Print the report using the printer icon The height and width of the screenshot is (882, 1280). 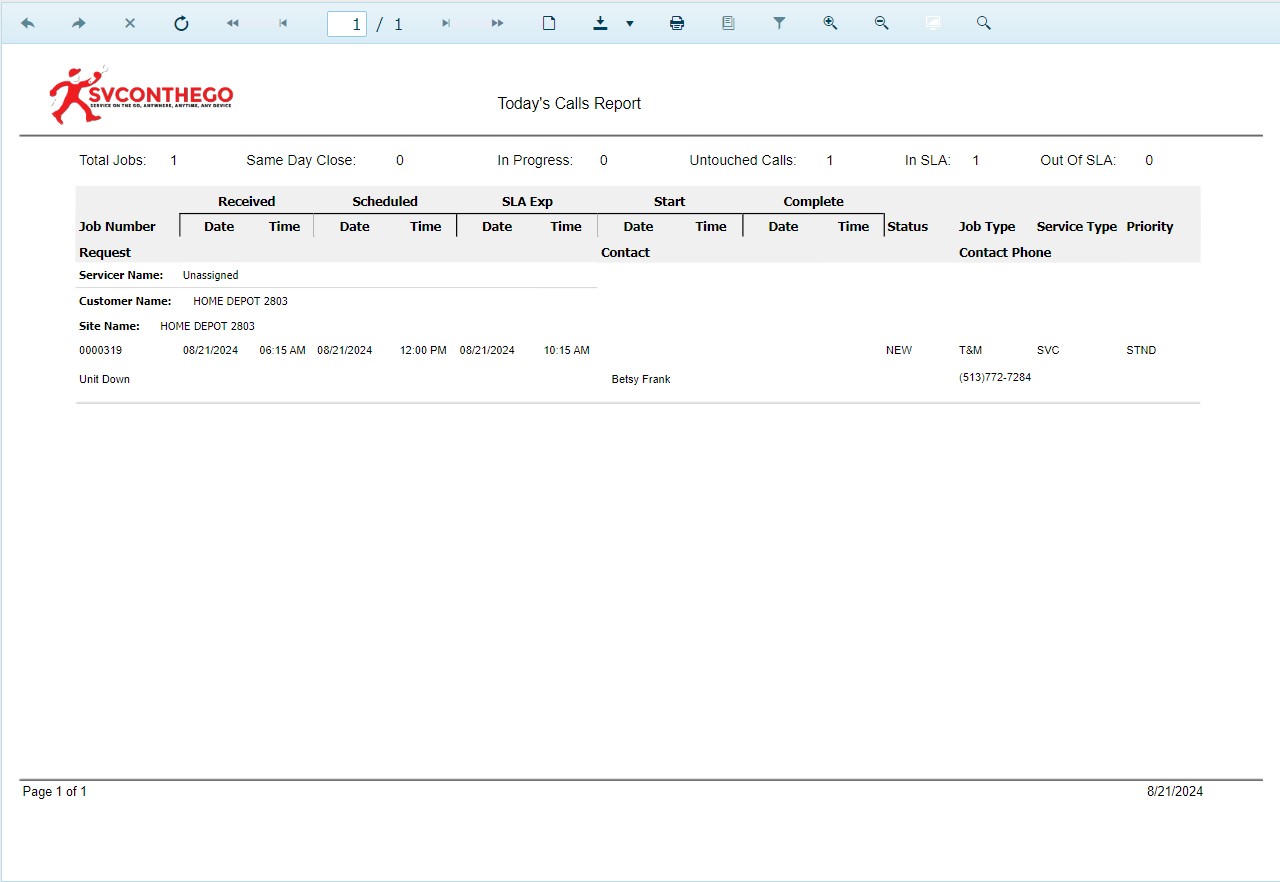[x=677, y=23]
